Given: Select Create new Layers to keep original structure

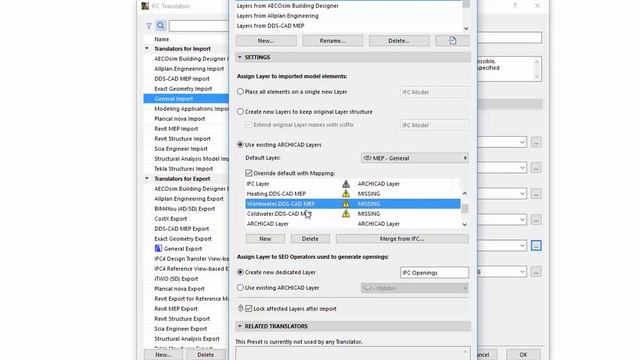Looking at the screenshot, I should (240, 111).
